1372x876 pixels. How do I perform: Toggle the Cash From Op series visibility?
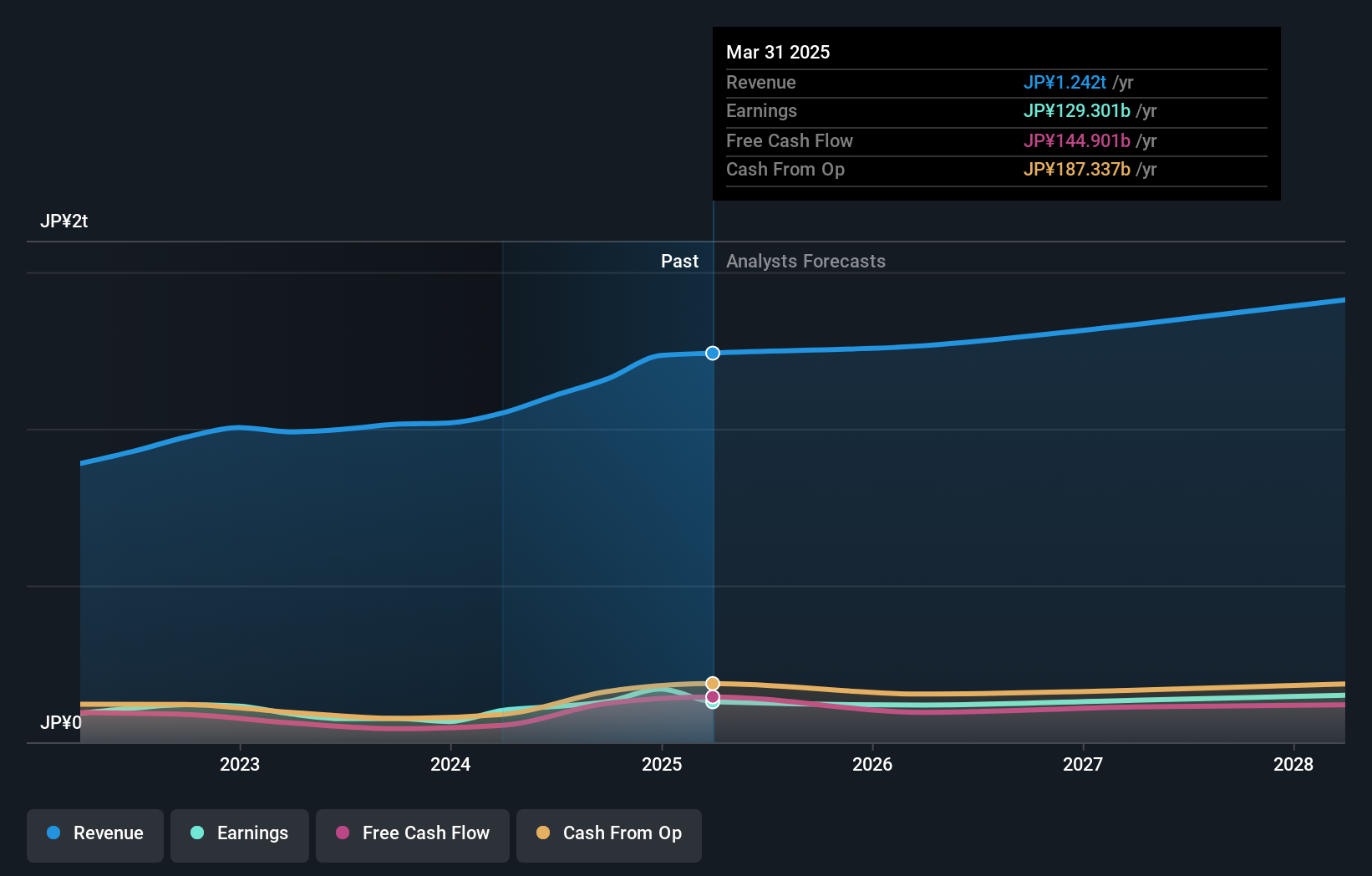click(609, 833)
